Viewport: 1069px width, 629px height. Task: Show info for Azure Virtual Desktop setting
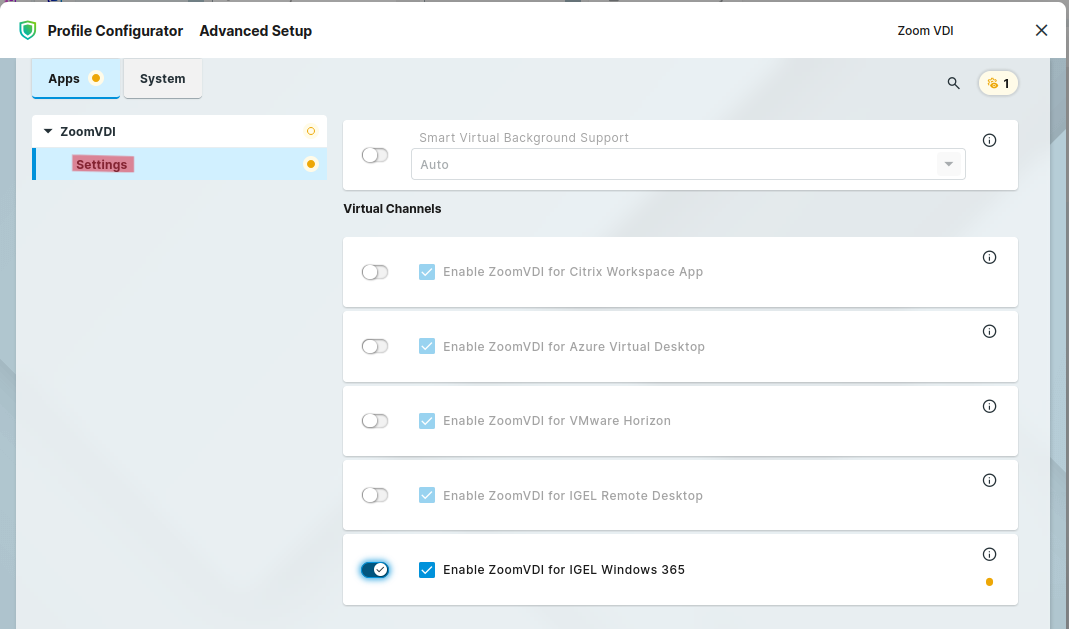click(989, 331)
